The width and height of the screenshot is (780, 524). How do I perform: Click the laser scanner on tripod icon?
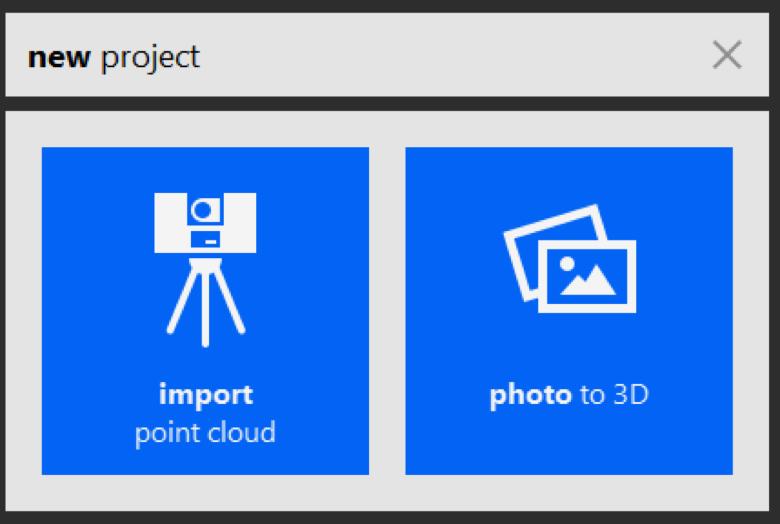[205, 269]
